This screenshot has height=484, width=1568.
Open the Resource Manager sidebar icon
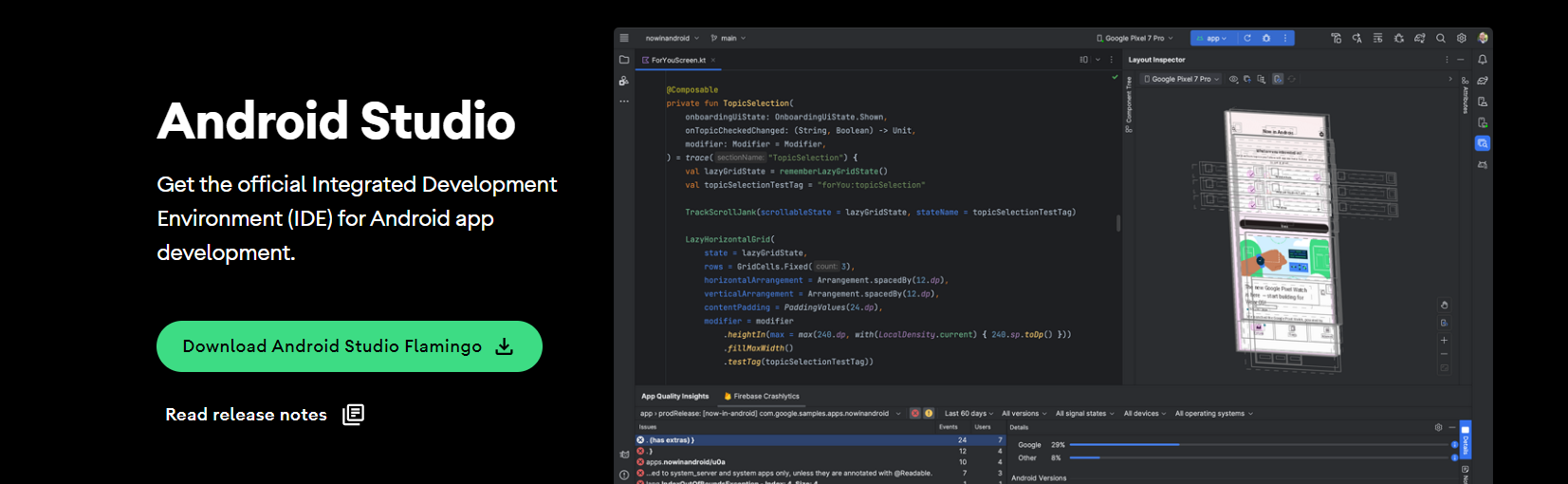[x=624, y=81]
